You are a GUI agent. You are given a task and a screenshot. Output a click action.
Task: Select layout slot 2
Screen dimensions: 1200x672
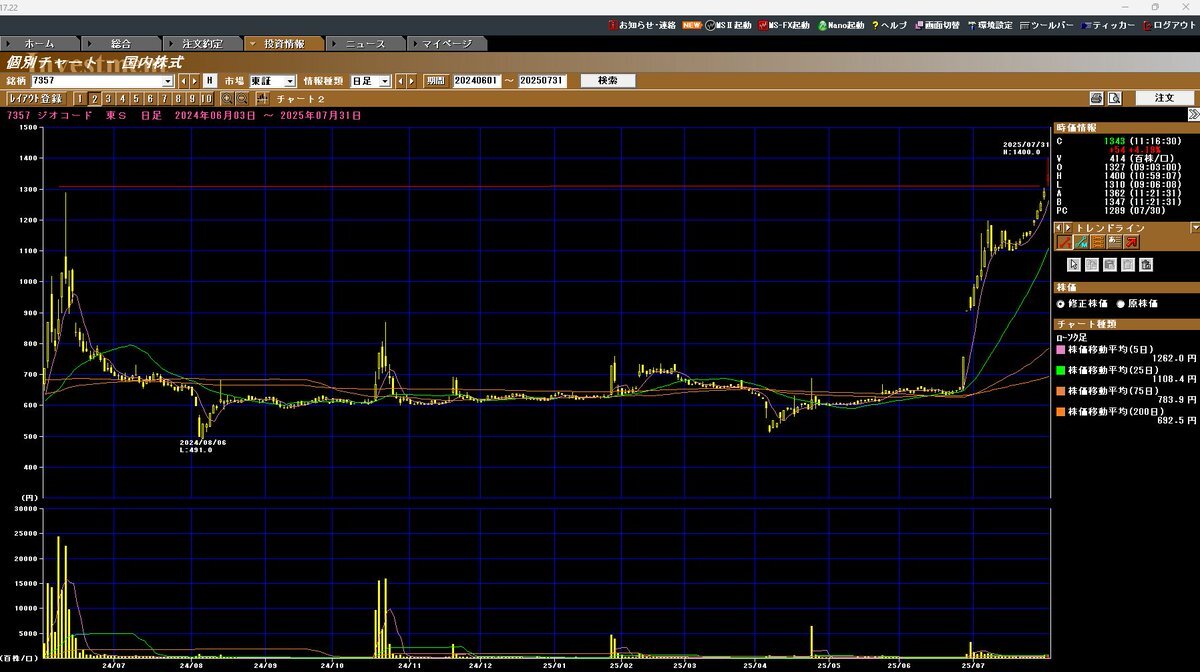pyautogui.click(x=93, y=98)
